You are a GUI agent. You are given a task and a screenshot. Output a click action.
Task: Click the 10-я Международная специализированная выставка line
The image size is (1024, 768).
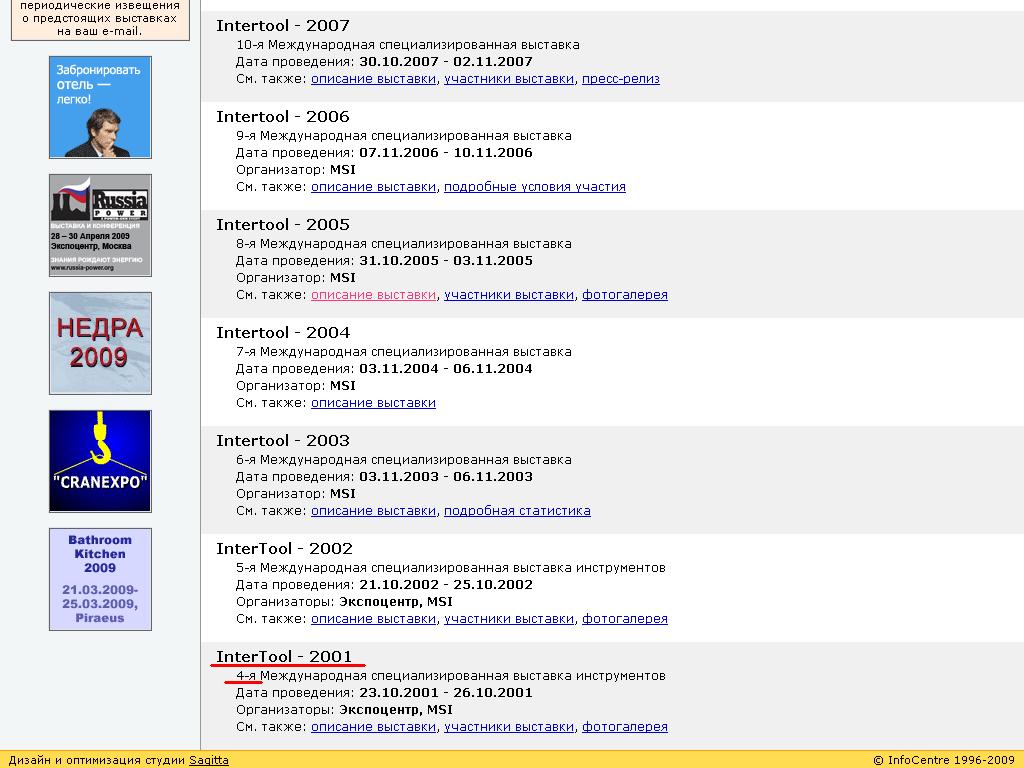pos(408,45)
